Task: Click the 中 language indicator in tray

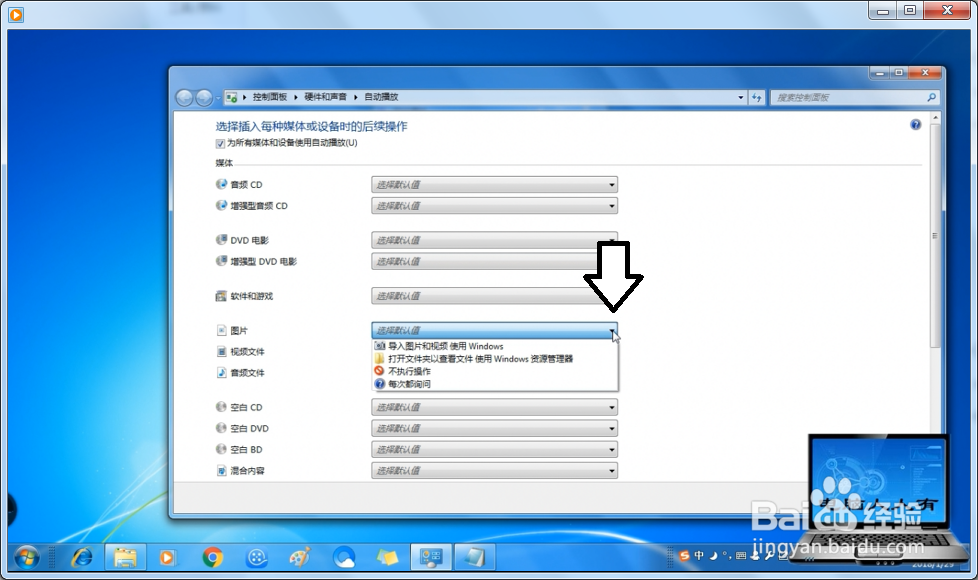Action: click(x=699, y=556)
